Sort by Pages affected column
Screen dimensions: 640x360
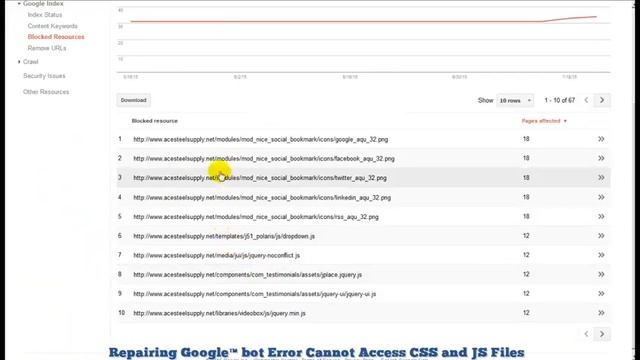pyautogui.click(x=544, y=121)
